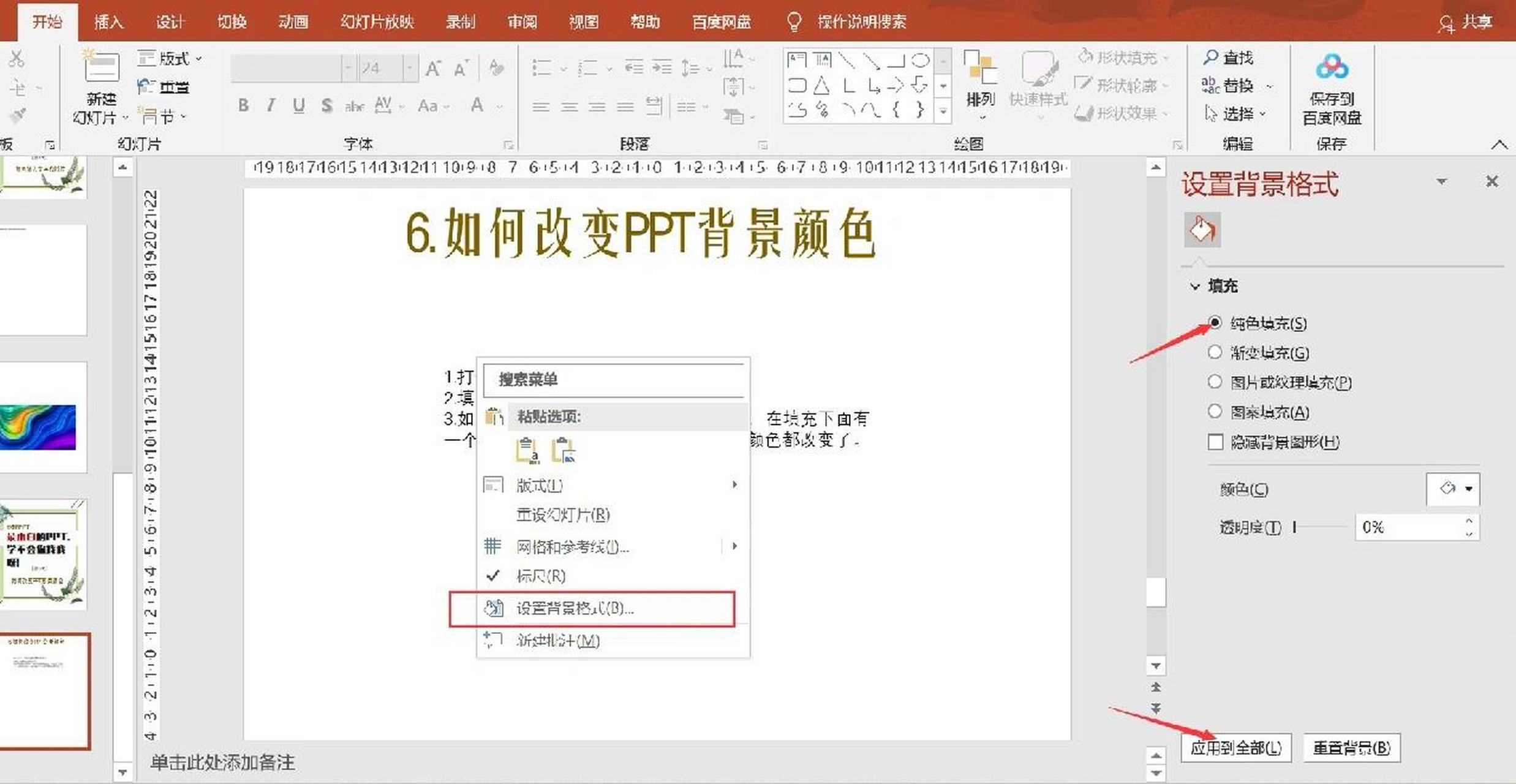Click the transparency percent stepper up arrow

[x=1469, y=521]
